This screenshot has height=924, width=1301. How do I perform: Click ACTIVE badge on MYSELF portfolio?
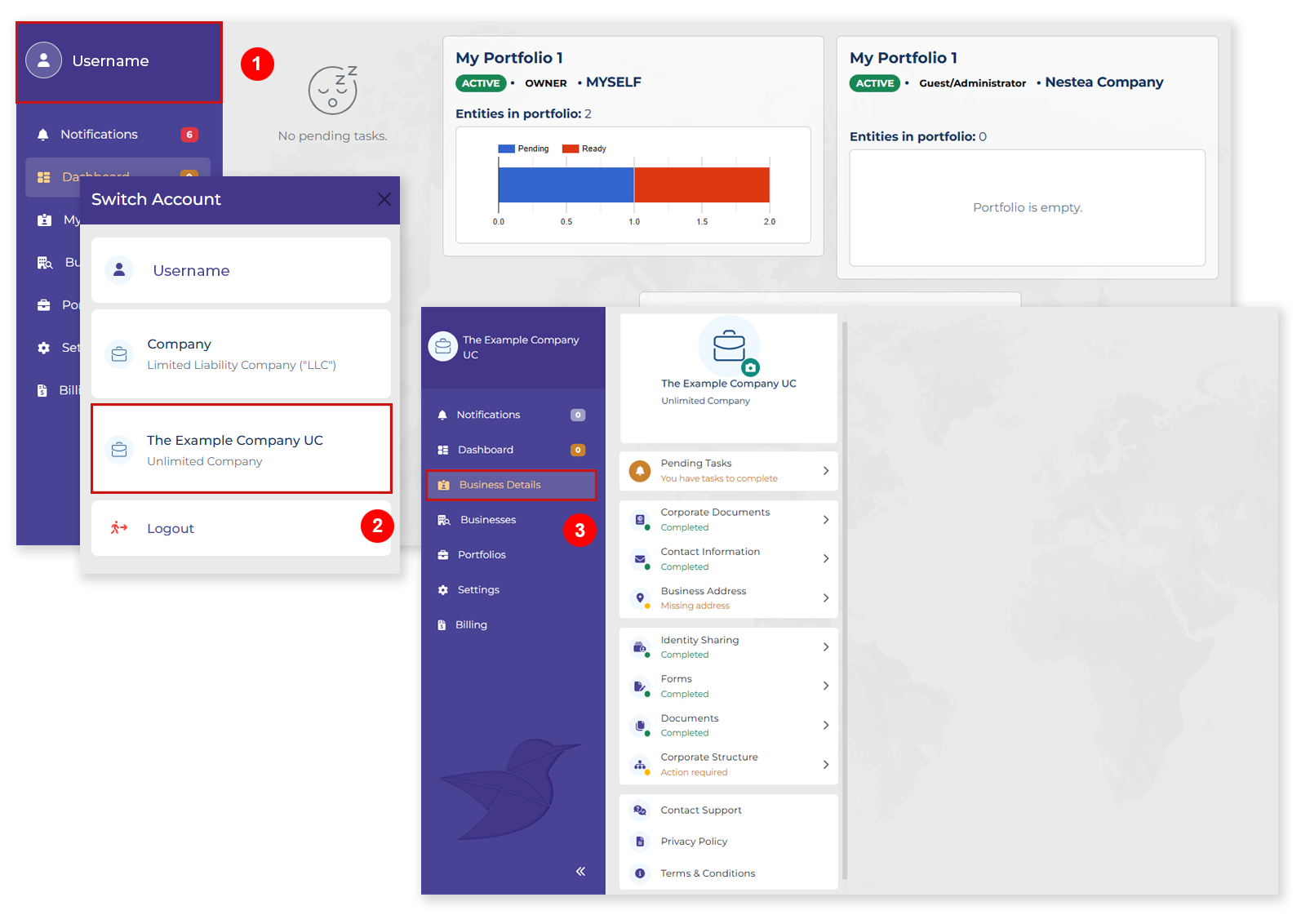pos(481,83)
